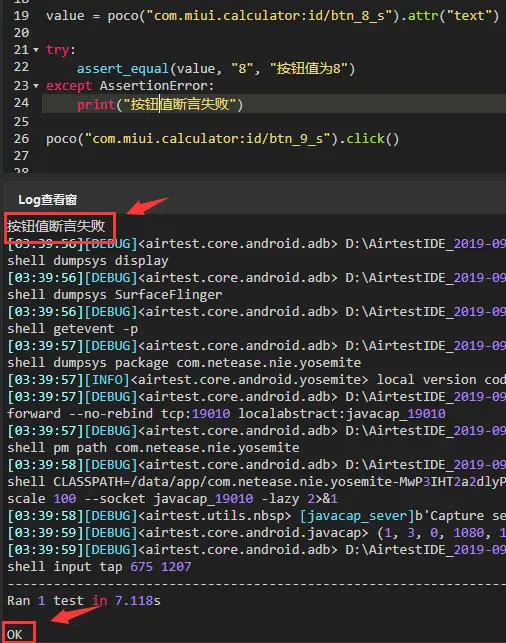
Task: Click the shell input tap 675 1207 line
Action: tap(99, 567)
